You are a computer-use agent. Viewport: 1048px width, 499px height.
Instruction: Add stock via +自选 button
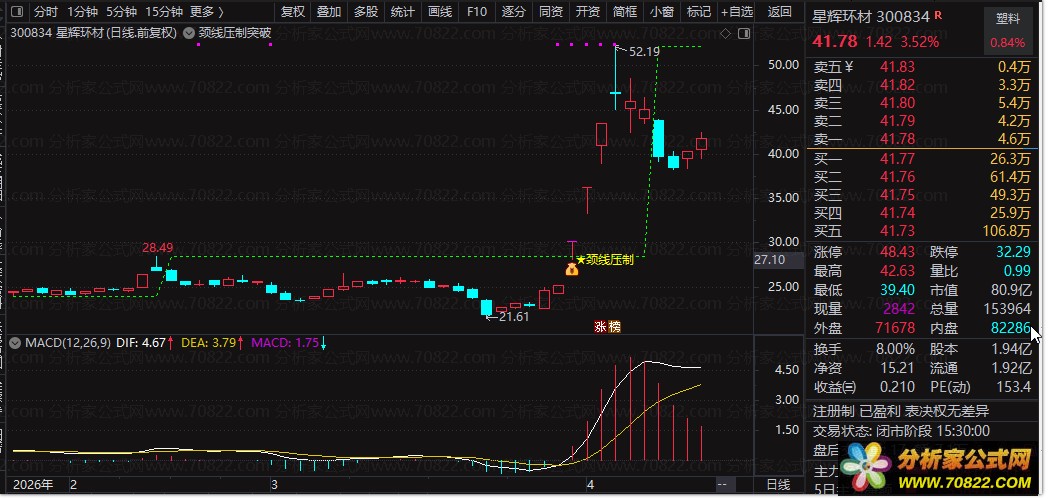737,11
